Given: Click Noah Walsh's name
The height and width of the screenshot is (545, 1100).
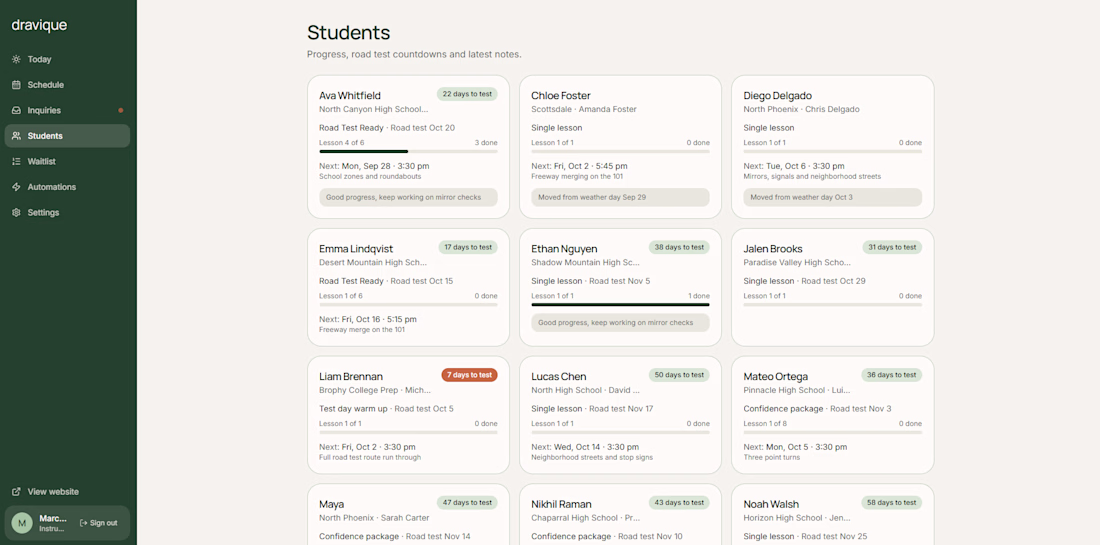Looking at the screenshot, I should tap(771, 504).
